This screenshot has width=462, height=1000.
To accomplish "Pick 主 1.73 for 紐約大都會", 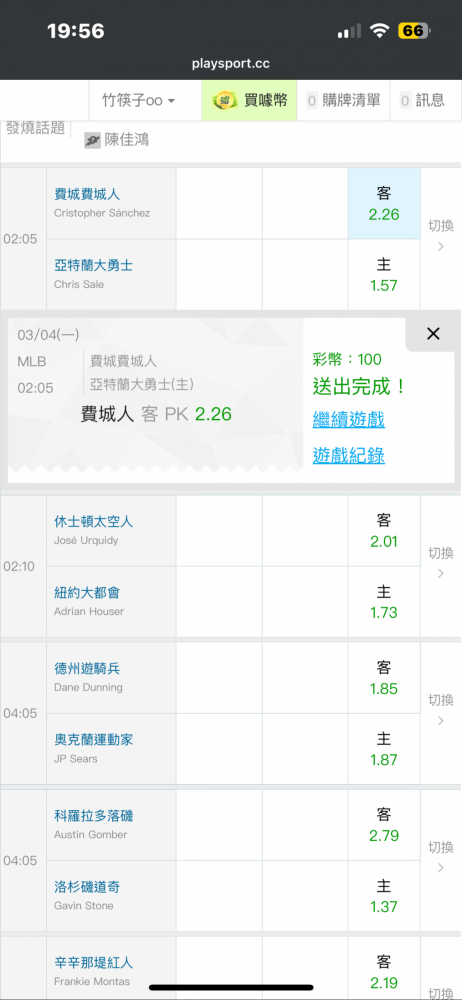I will [x=384, y=602].
